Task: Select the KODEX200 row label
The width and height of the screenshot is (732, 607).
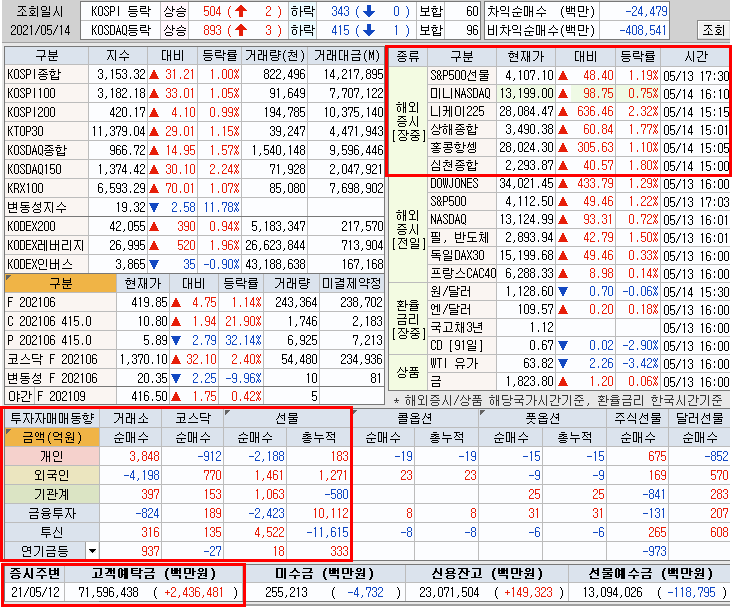Action: point(46,226)
